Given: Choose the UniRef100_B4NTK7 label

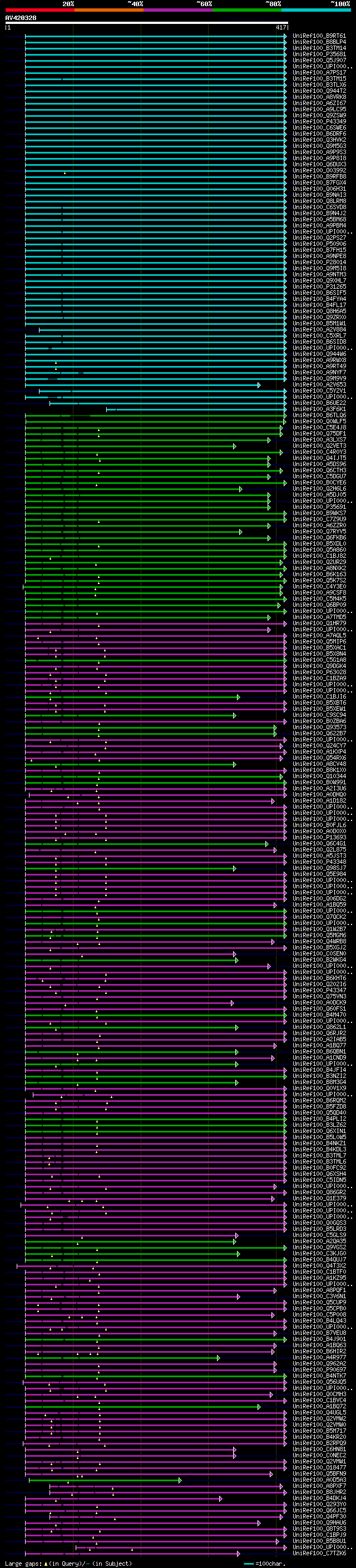Looking at the screenshot, I should coord(319,1376).
